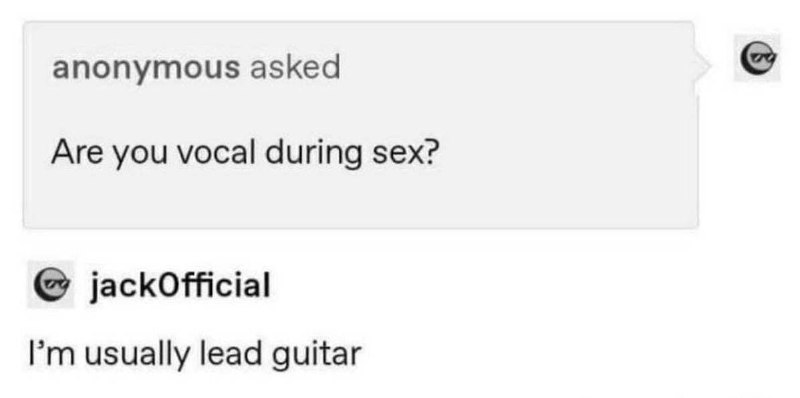The width and height of the screenshot is (800, 398).
Task: Click the small avatar left of jackOfficial
Action: (x=51, y=285)
